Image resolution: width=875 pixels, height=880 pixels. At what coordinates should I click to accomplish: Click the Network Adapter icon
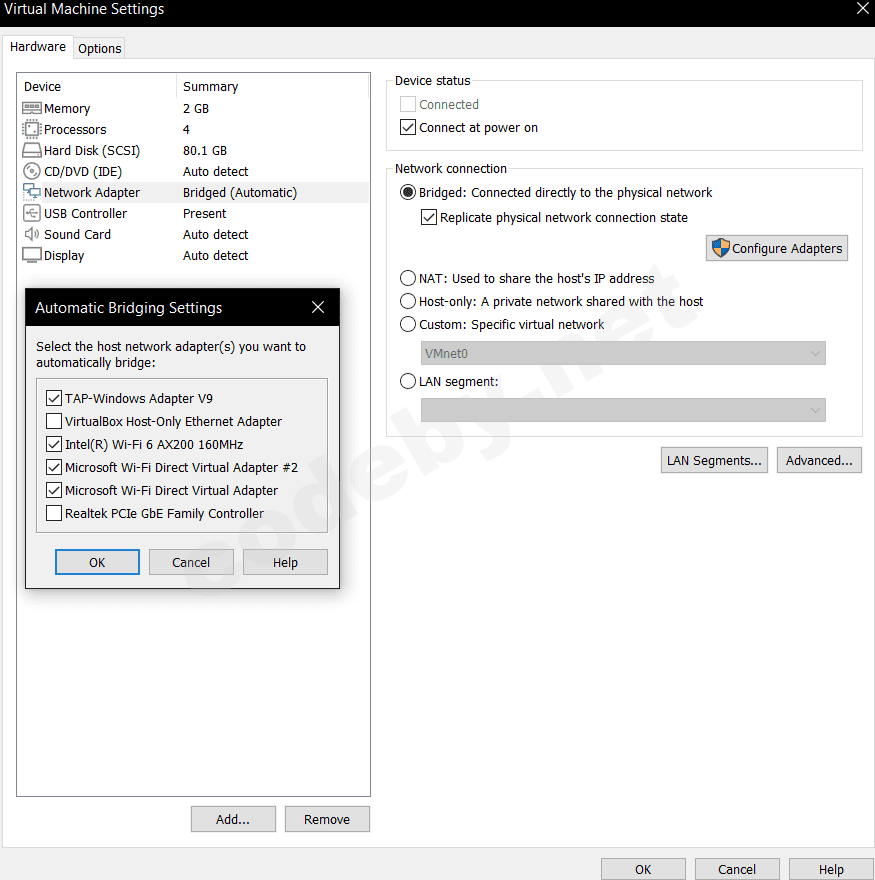31,192
